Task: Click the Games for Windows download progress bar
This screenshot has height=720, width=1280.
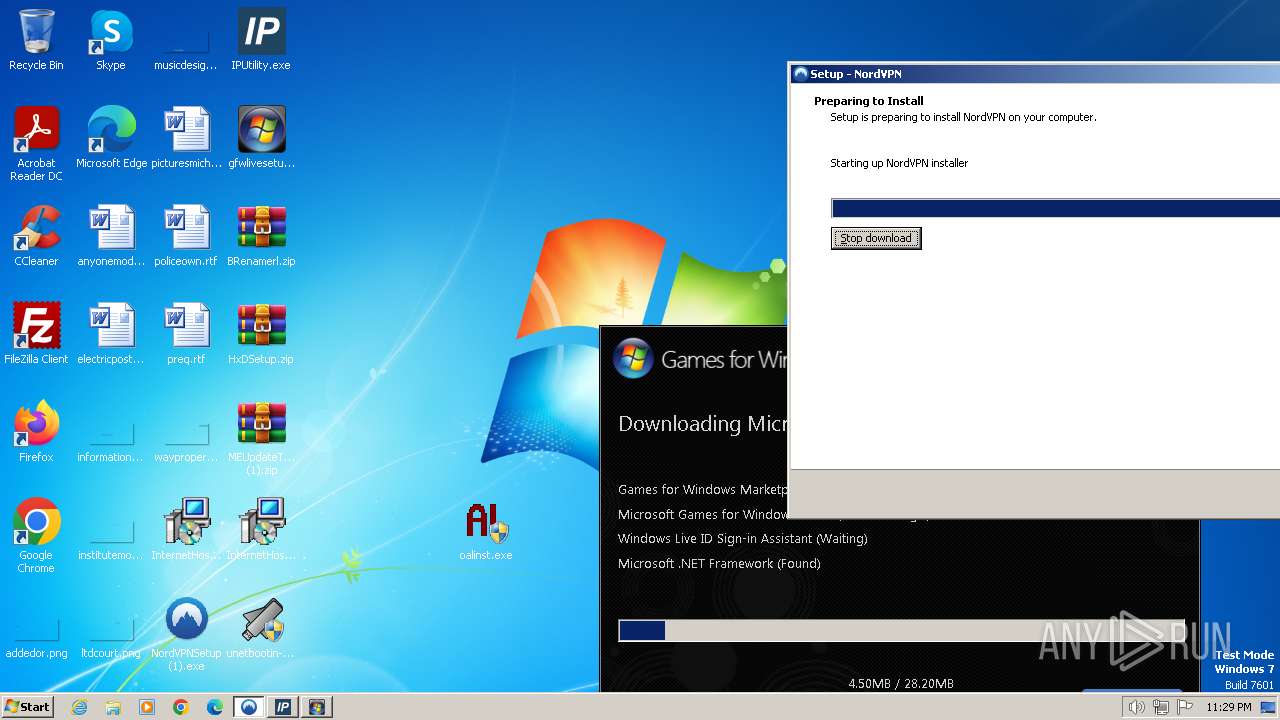Action: [901, 630]
